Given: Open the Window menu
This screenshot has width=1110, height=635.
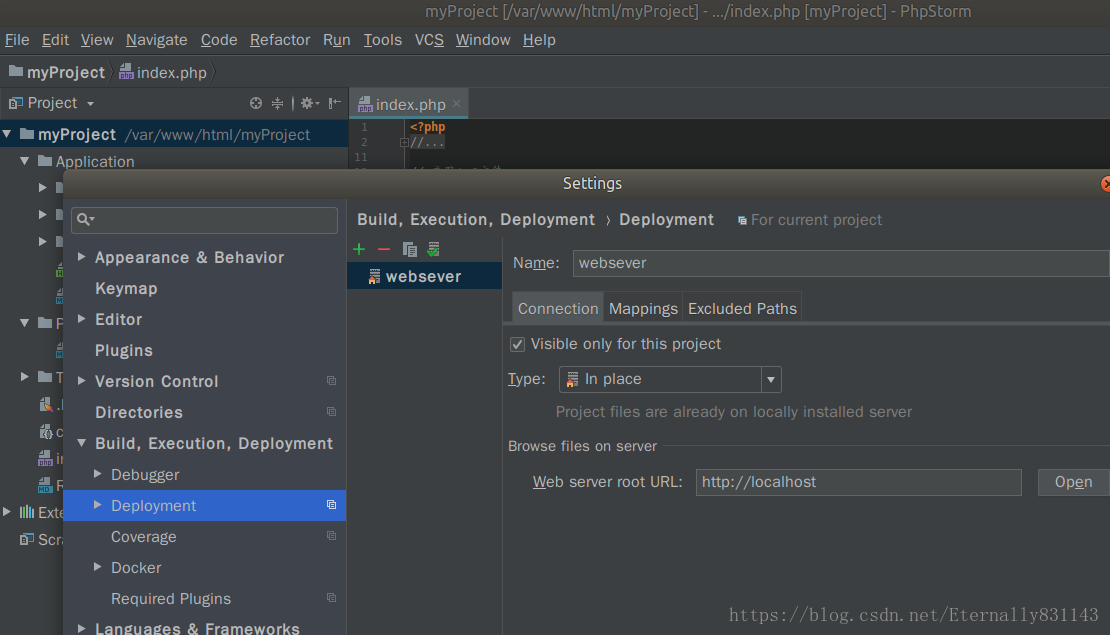Looking at the screenshot, I should [483, 40].
